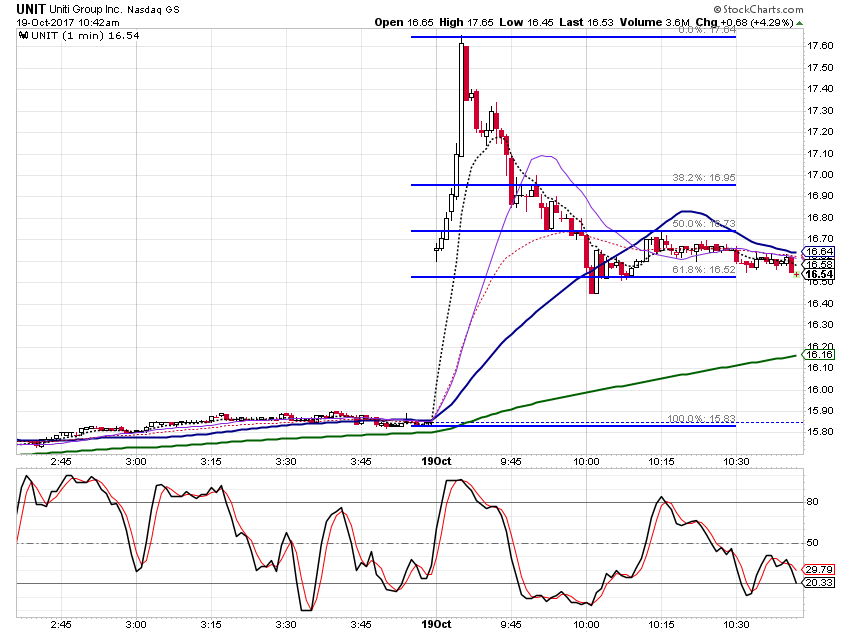
Task: Click the 17.60 price axis label
Action: pyautogui.click(x=820, y=46)
